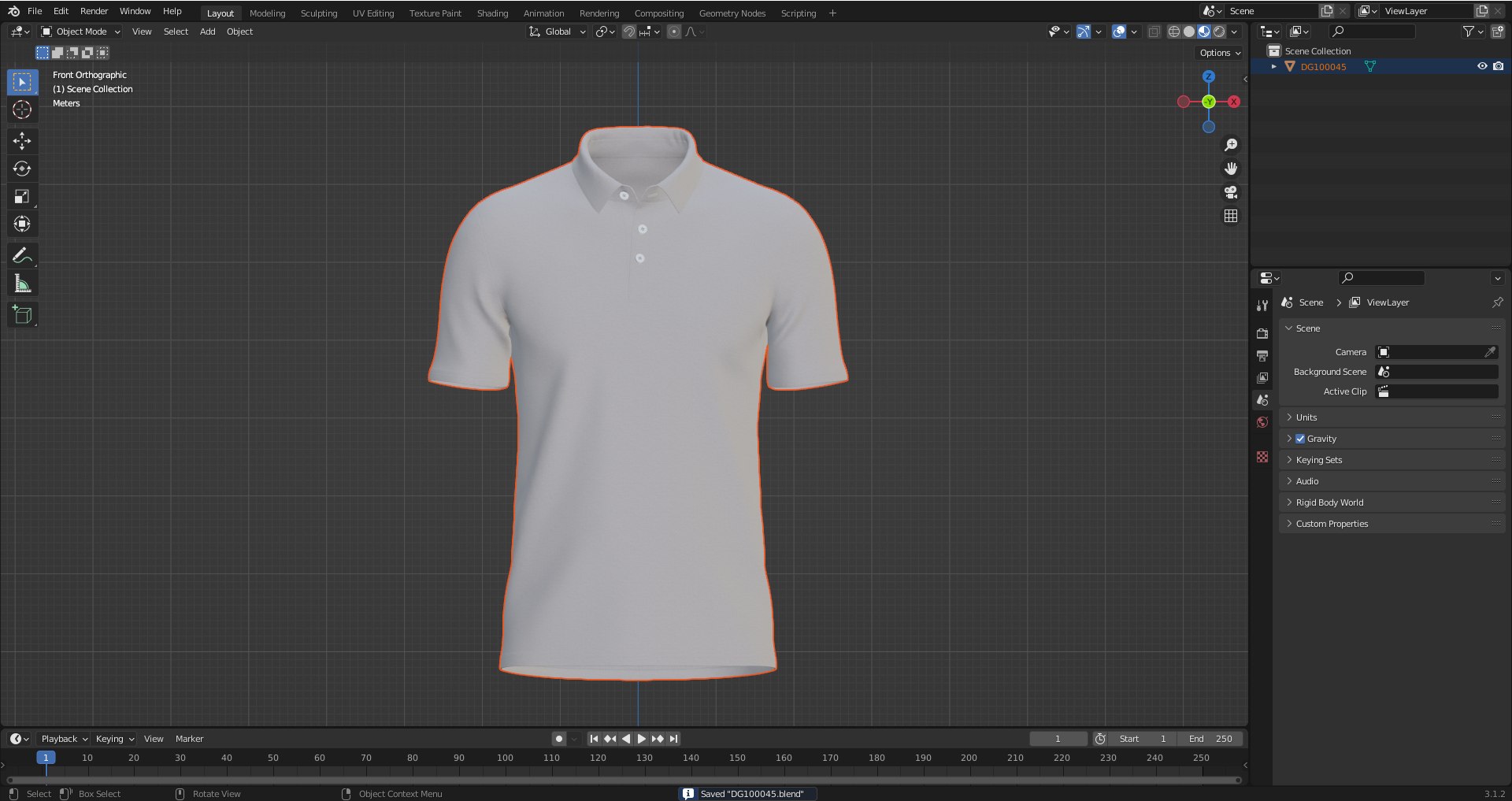The width and height of the screenshot is (1512, 801).
Task: Switch orthographic perspective grid icon
Action: [1231, 216]
